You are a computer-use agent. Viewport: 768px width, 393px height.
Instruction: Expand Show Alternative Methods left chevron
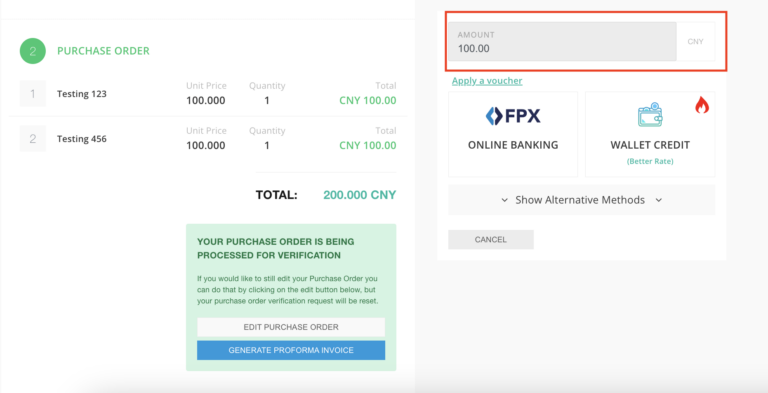(x=504, y=200)
